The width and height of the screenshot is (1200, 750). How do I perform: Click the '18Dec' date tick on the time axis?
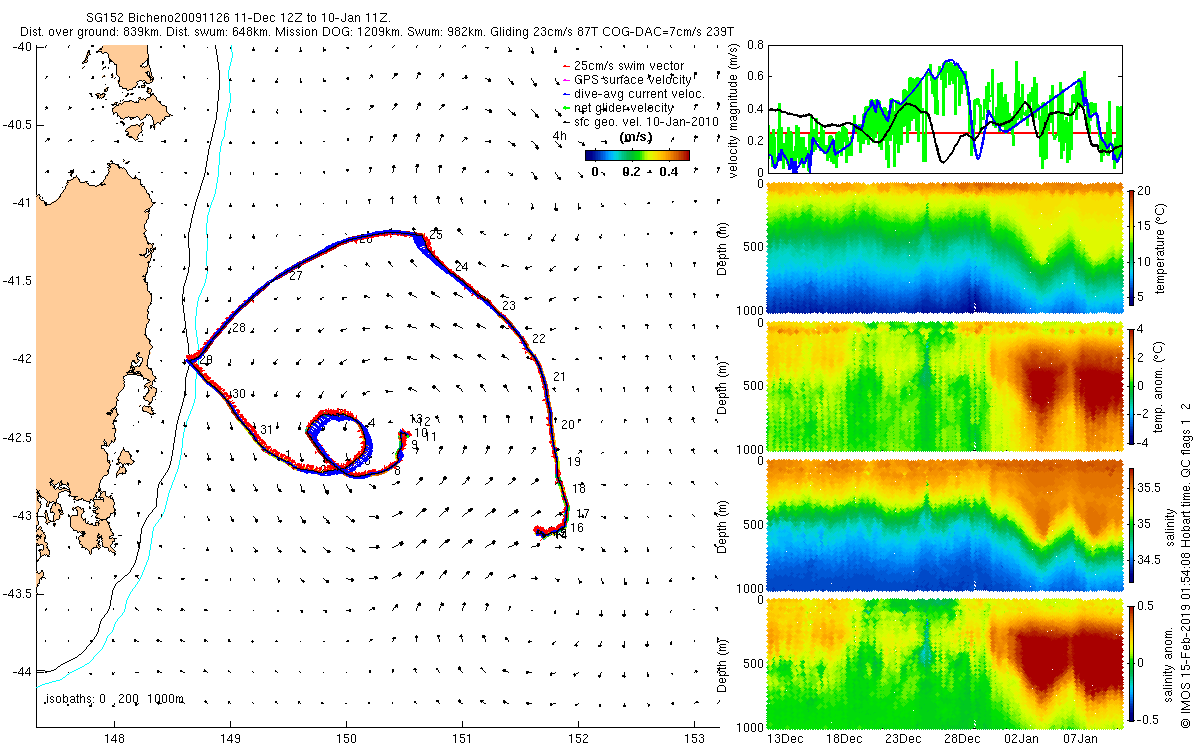click(843, 739)
